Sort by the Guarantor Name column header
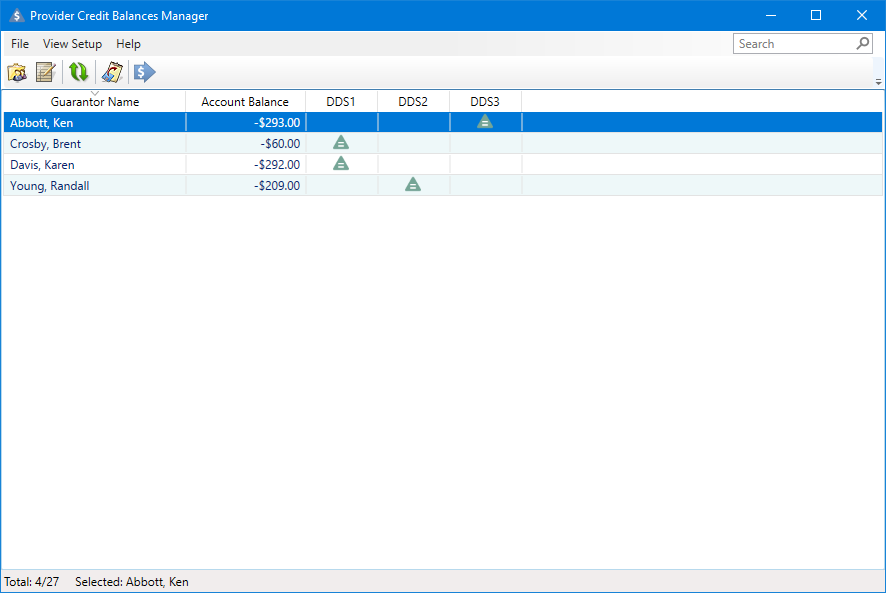The width and height of the screenshot is (886, 593). click(95, 102)
